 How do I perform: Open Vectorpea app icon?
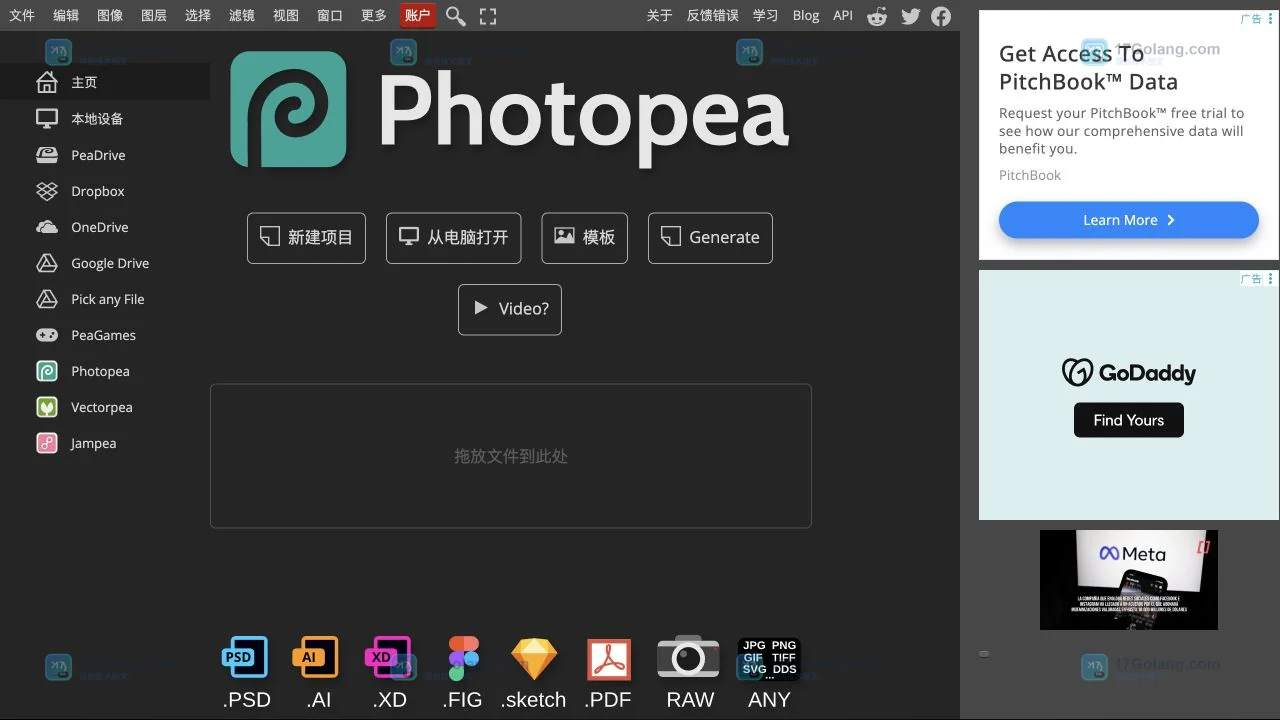click(x=47, y=407)
